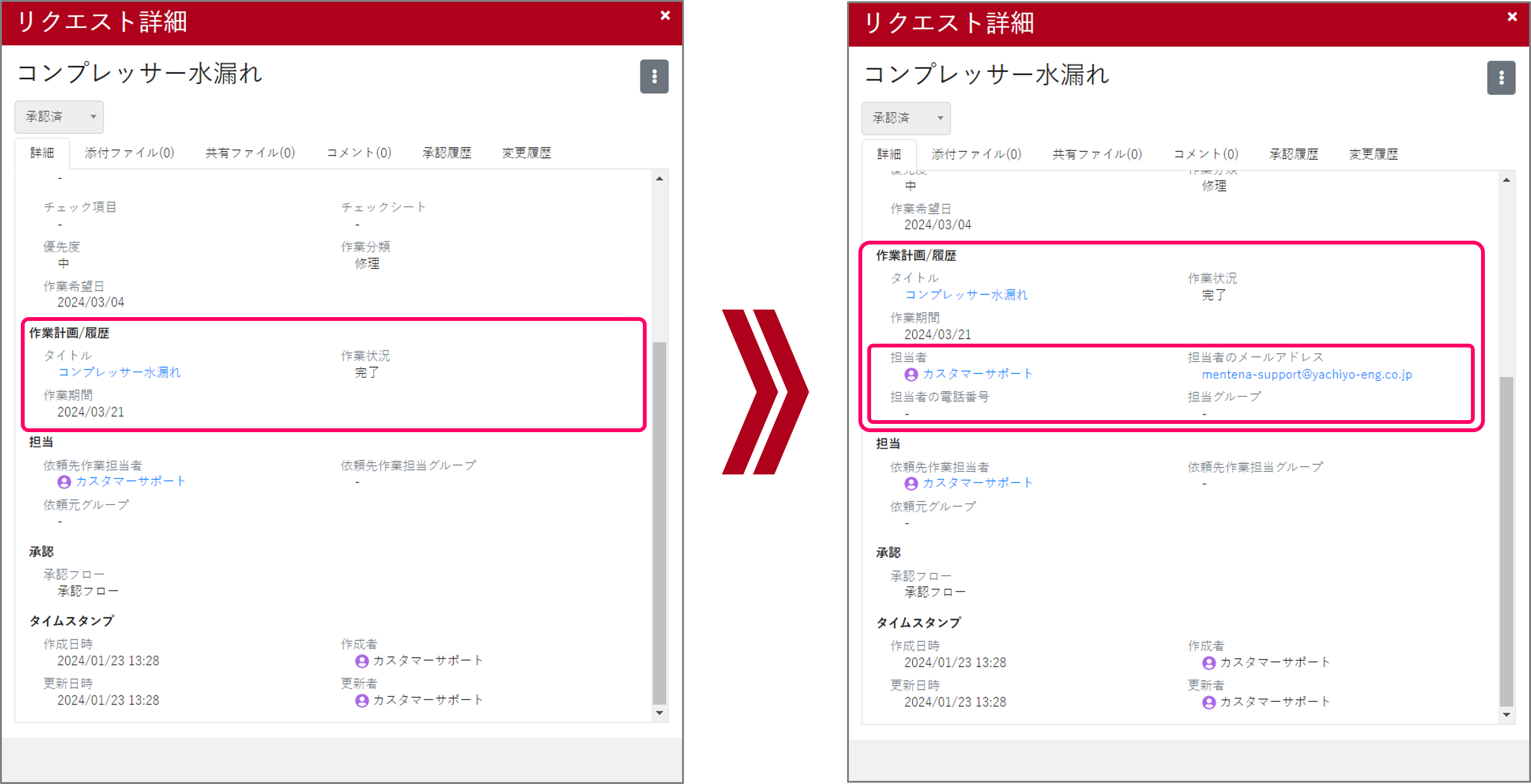The image size is (1531, 784).
Task: Click the avatar next to 作成者 in right panel
Action: coord(1209,662)
